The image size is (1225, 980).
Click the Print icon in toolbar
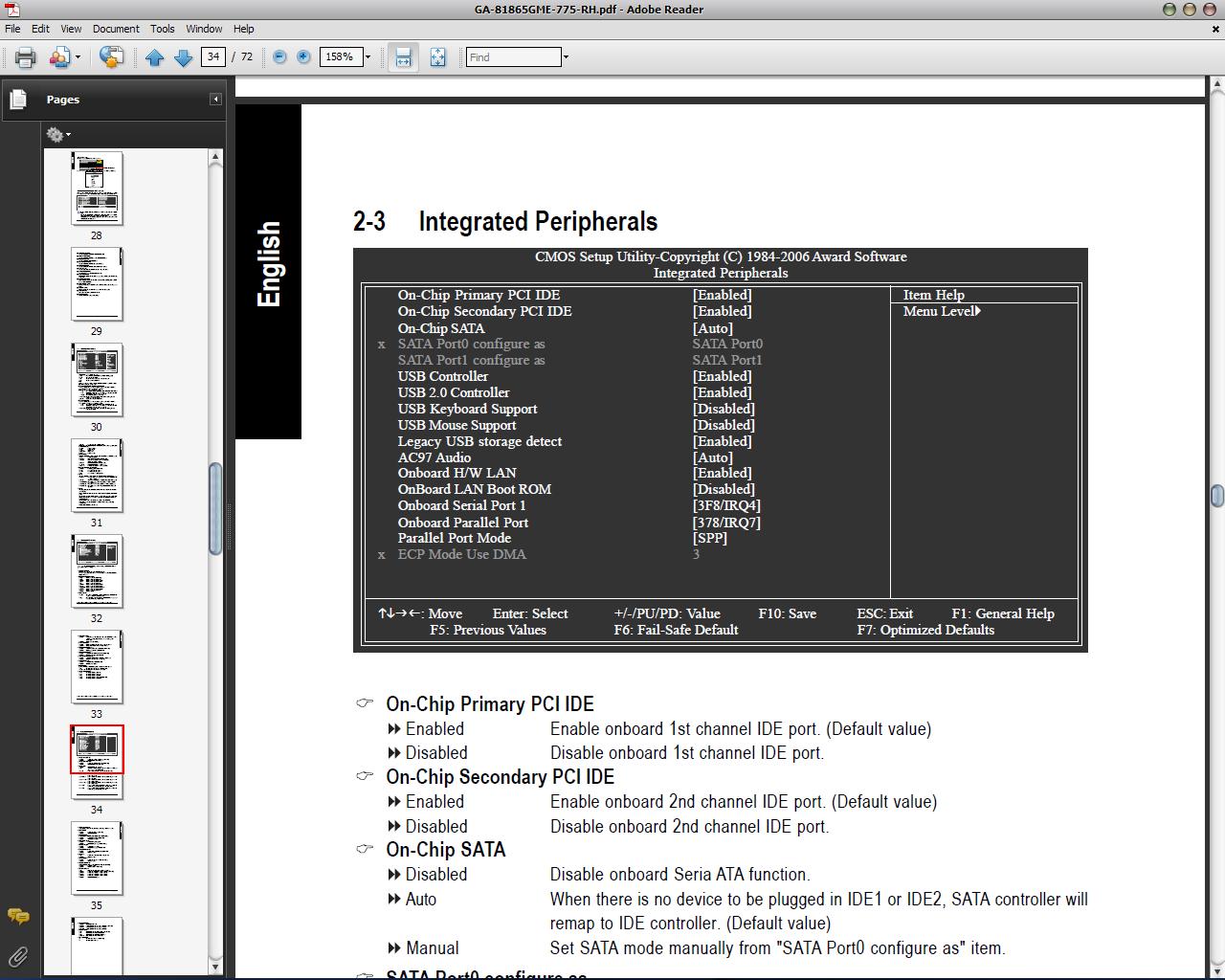(26, 57)
